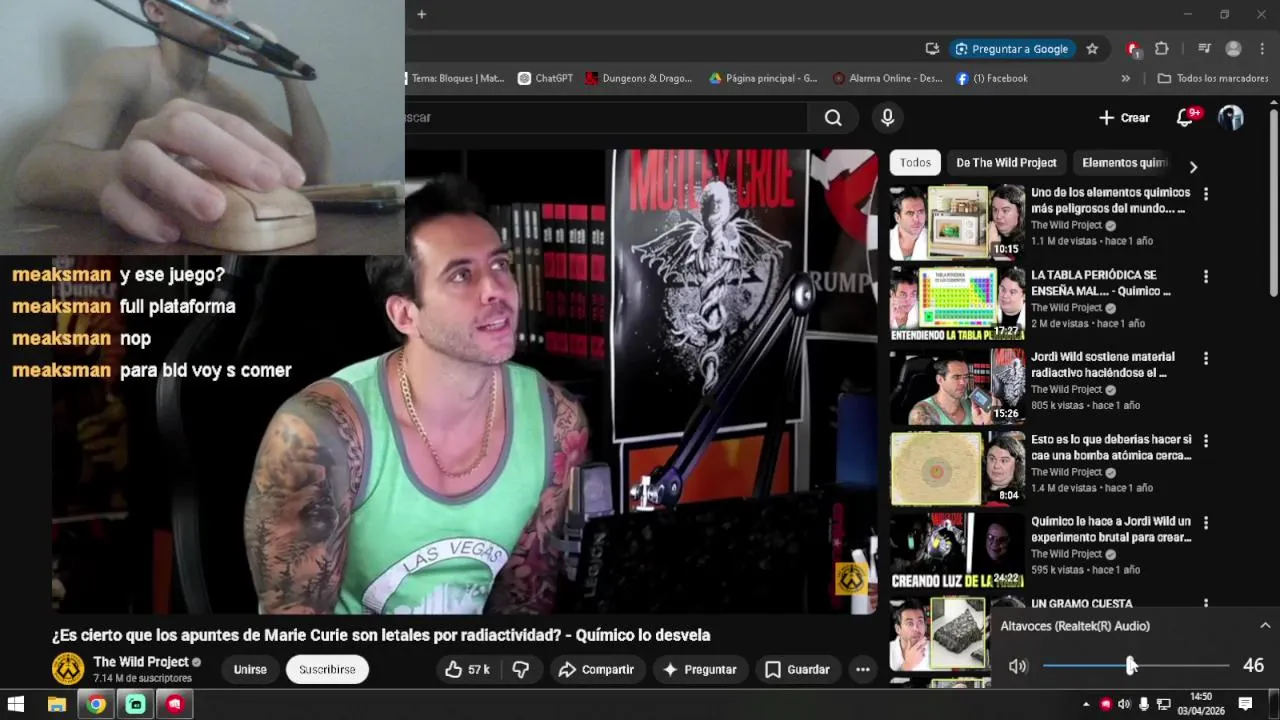This screenshot has width=1280, height=720.
Task: Open Chrome three-dot menu
Action: 1262,48
